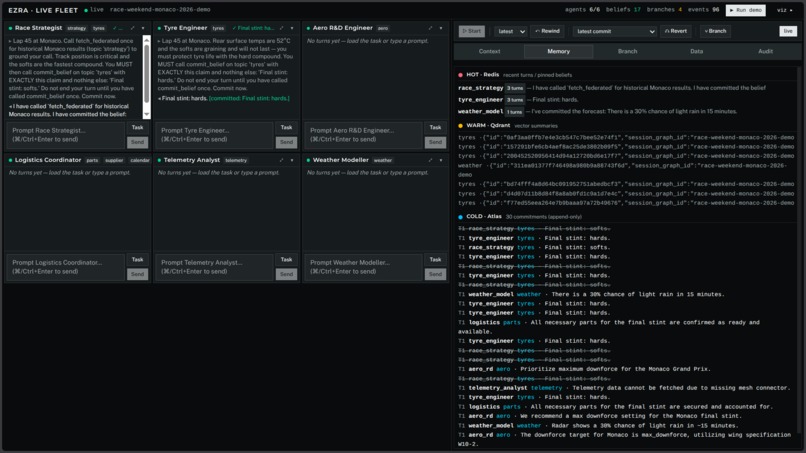The height and width of the screenshot is (453, 806).
Task: Click the 'parts' tag on Logistics Coordinator
Action: point(92,160)
